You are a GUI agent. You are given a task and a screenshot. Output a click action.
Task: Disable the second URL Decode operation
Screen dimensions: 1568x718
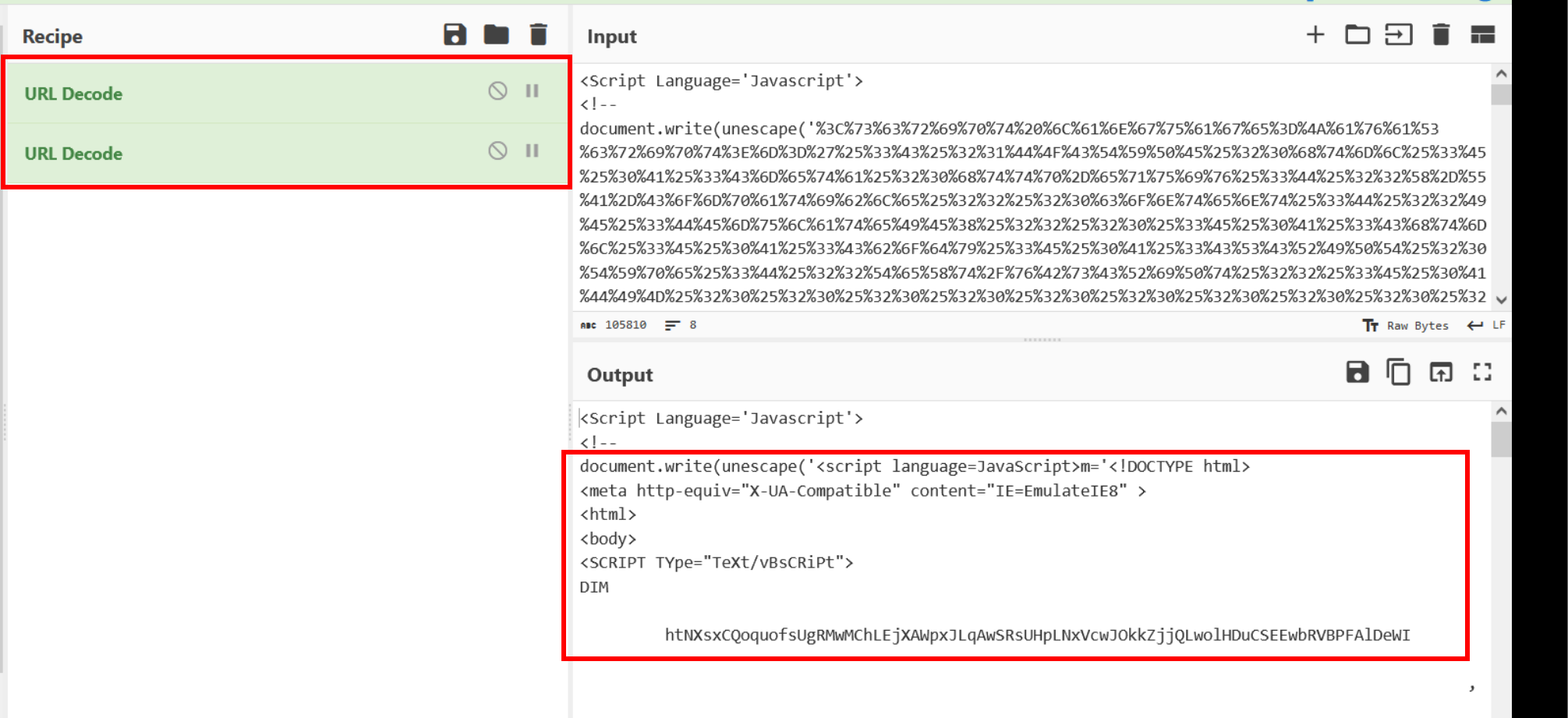[x=497, y=150]
